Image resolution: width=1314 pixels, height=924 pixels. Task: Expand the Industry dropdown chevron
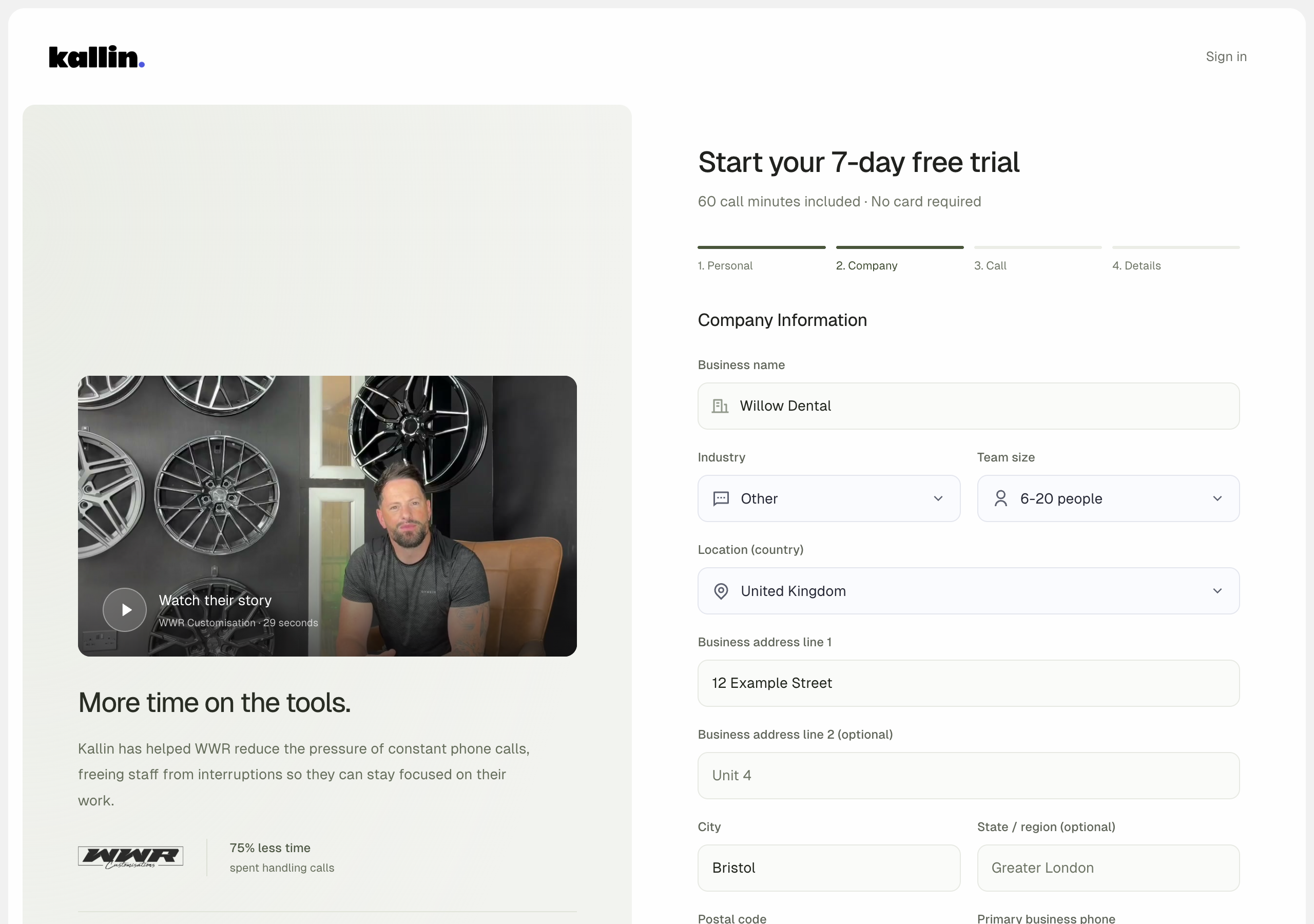point(938,498)
